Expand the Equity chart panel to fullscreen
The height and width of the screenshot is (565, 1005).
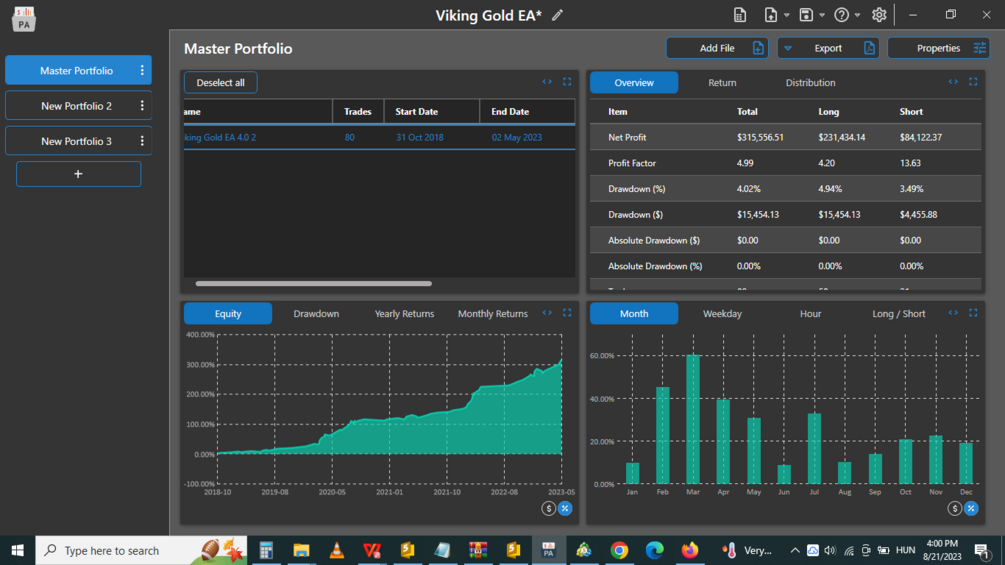coord(567,313)
